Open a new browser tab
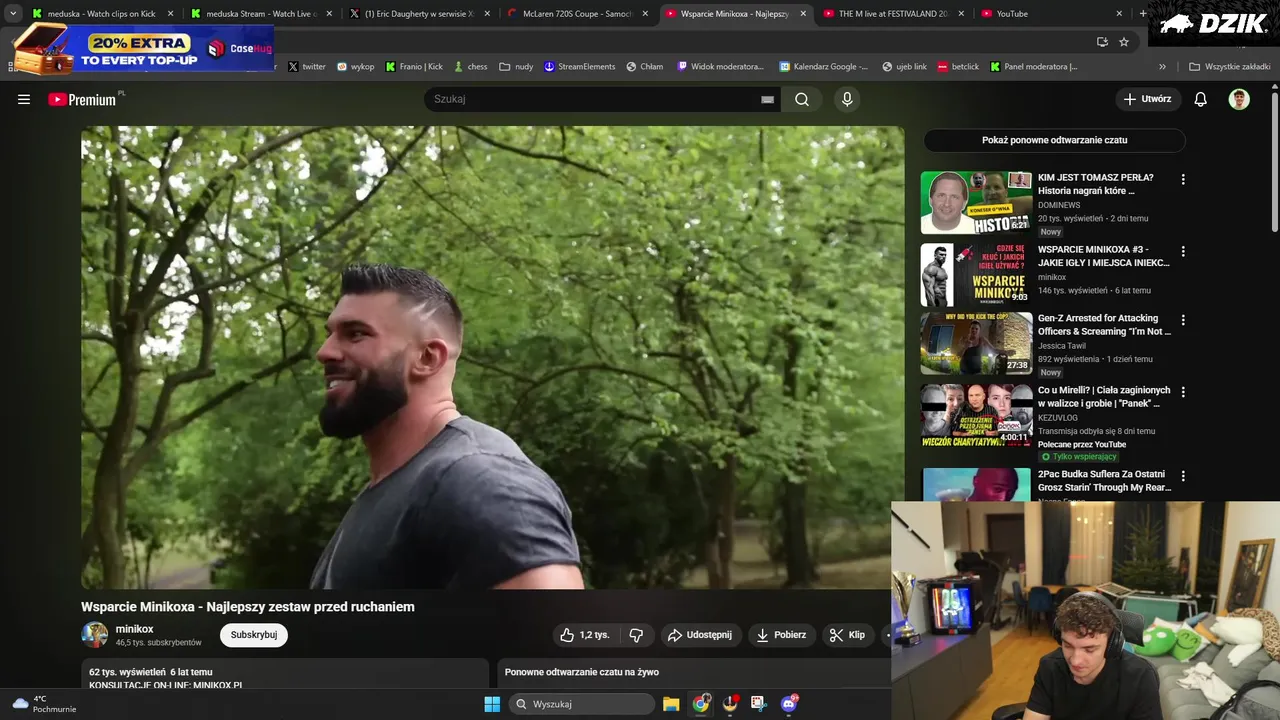 (x=1143, y=14)
